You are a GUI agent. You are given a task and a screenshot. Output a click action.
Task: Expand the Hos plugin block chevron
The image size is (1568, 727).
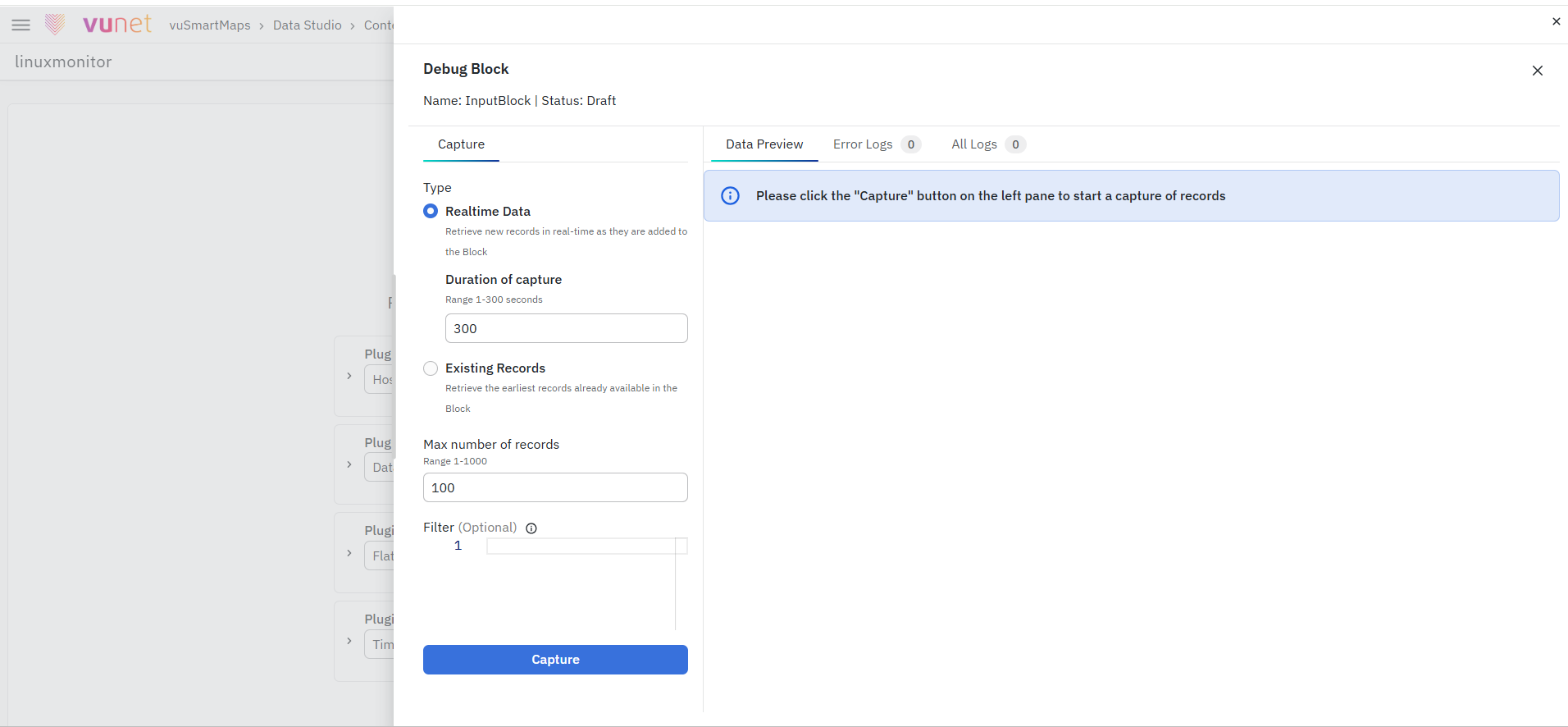point(349,376)
